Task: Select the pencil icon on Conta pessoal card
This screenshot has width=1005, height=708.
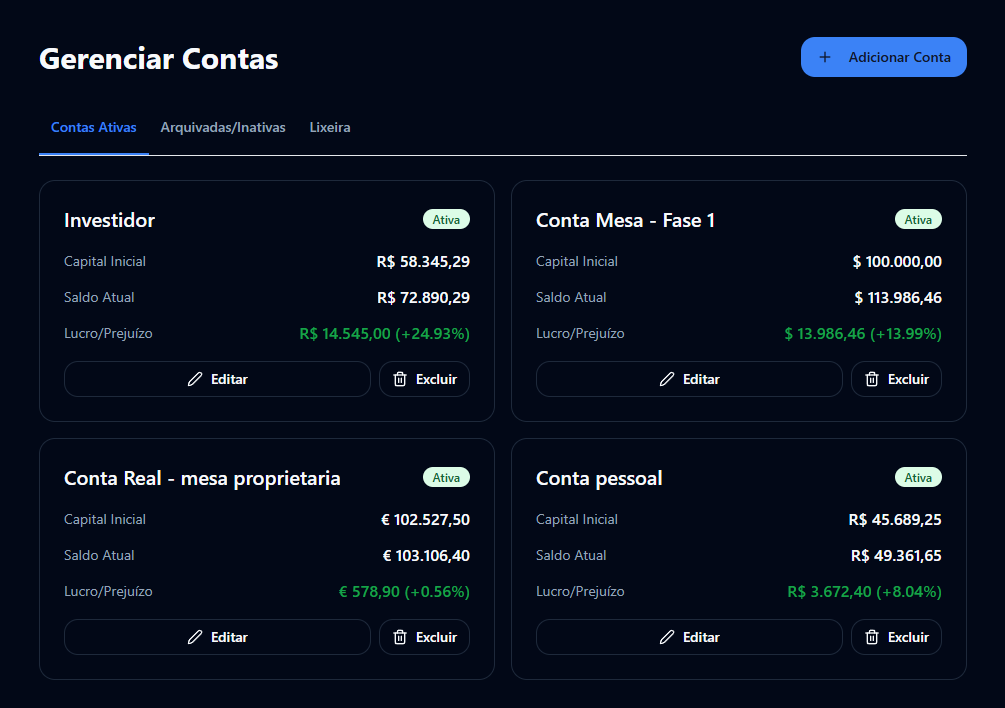Action: 665,637
